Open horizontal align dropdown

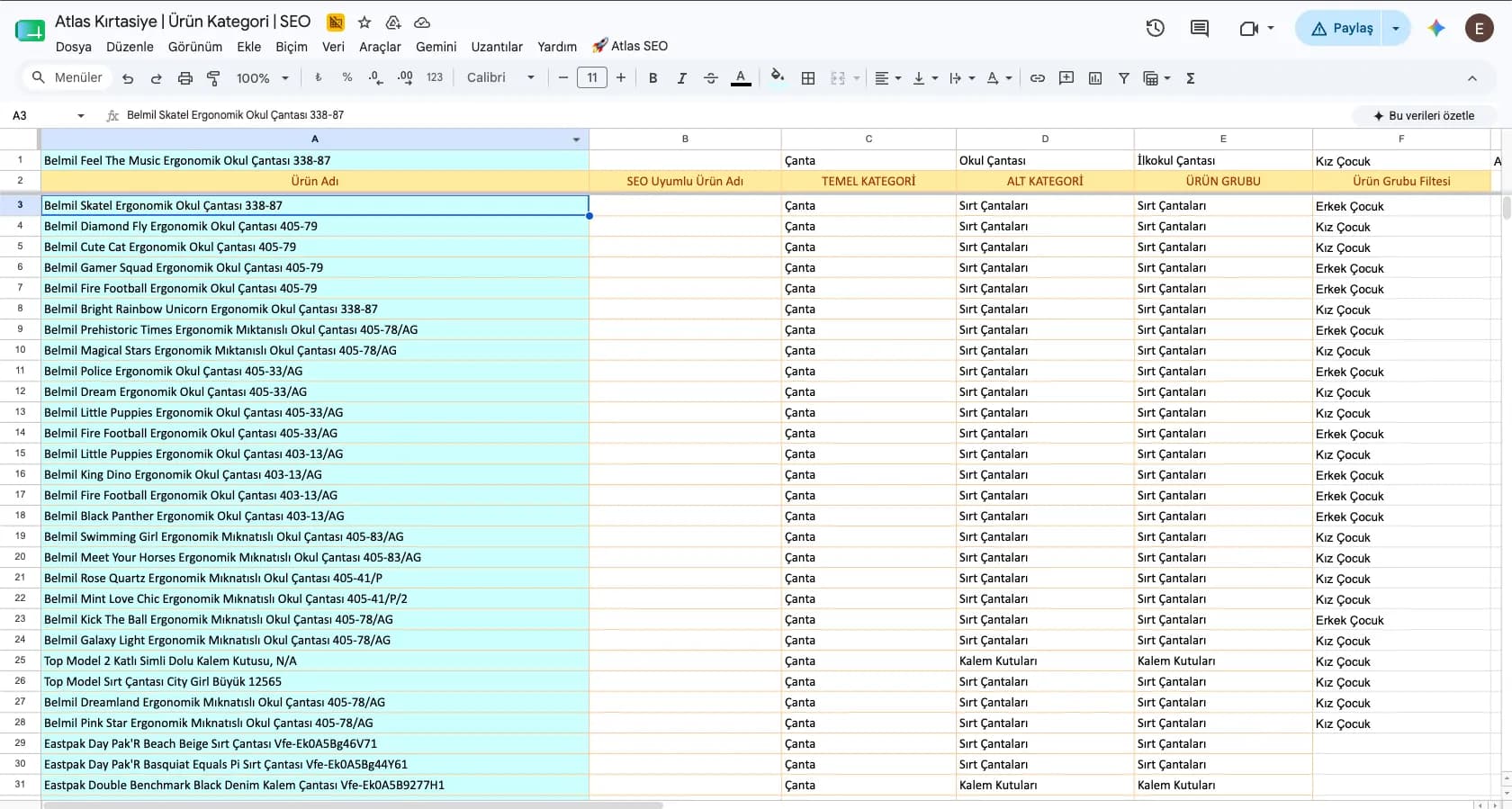click(887, 78)
